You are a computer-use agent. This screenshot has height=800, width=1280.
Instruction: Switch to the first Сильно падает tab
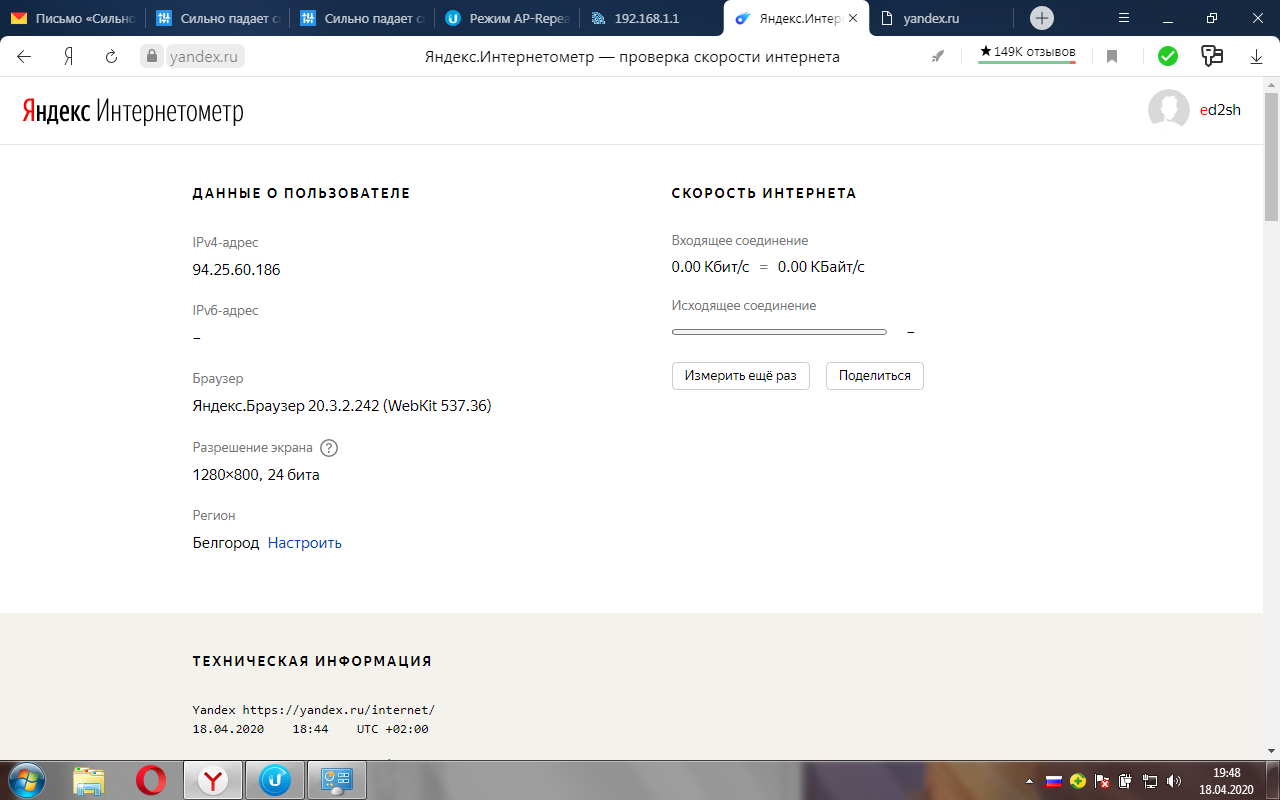point(217,18)
